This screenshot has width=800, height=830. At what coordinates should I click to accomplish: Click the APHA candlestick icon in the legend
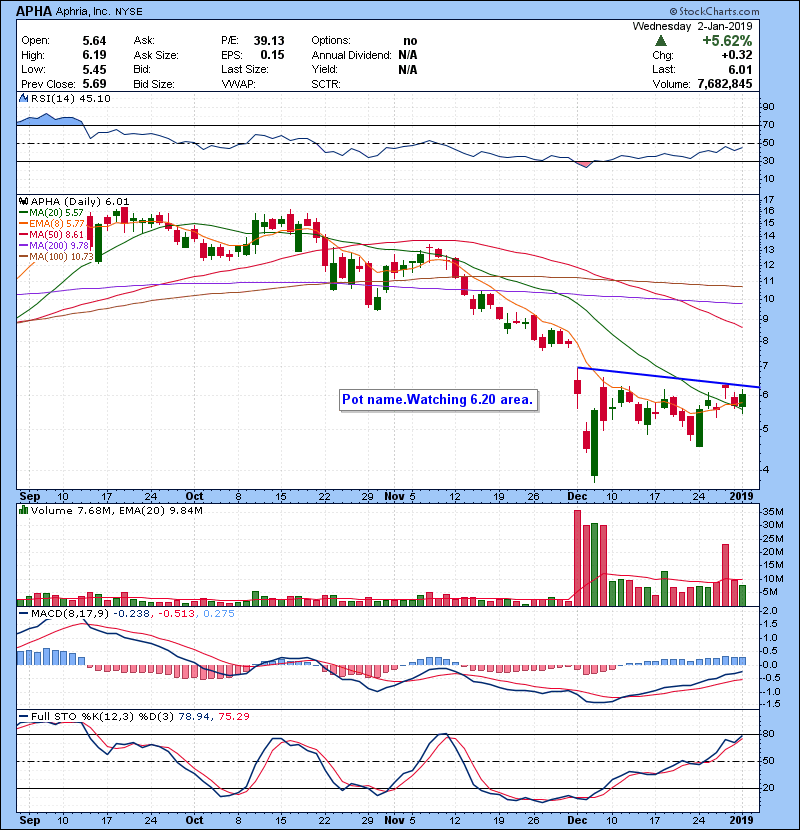(23, 201)
